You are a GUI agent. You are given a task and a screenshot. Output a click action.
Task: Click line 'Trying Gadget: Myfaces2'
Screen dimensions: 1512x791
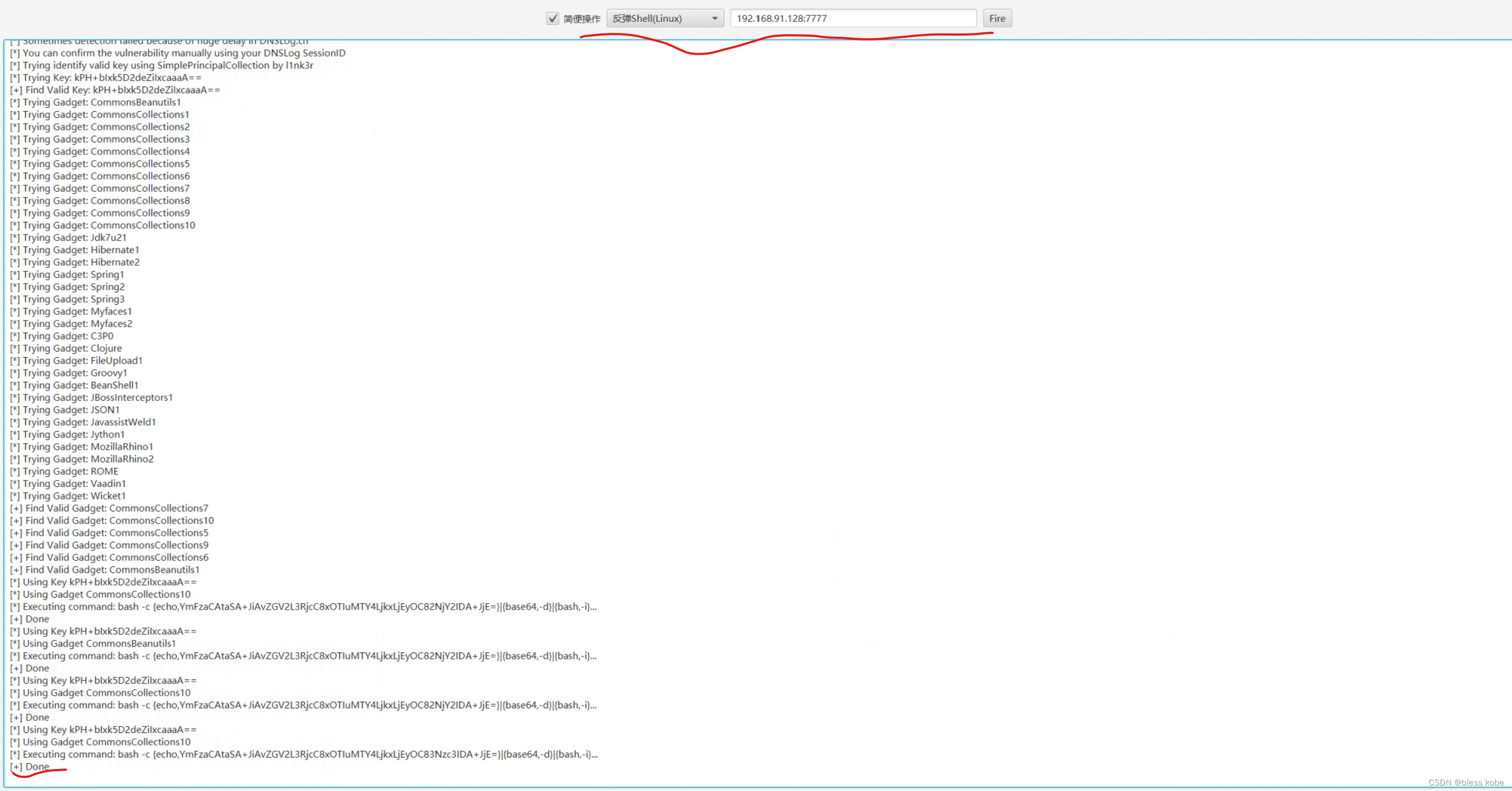[71, 324]
